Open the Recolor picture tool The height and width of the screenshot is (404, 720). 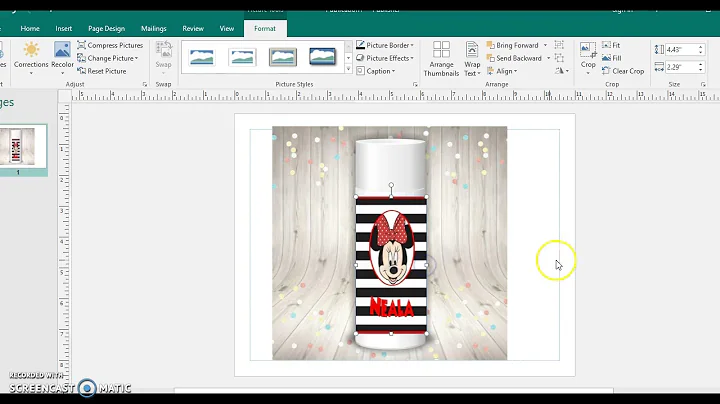62,59
